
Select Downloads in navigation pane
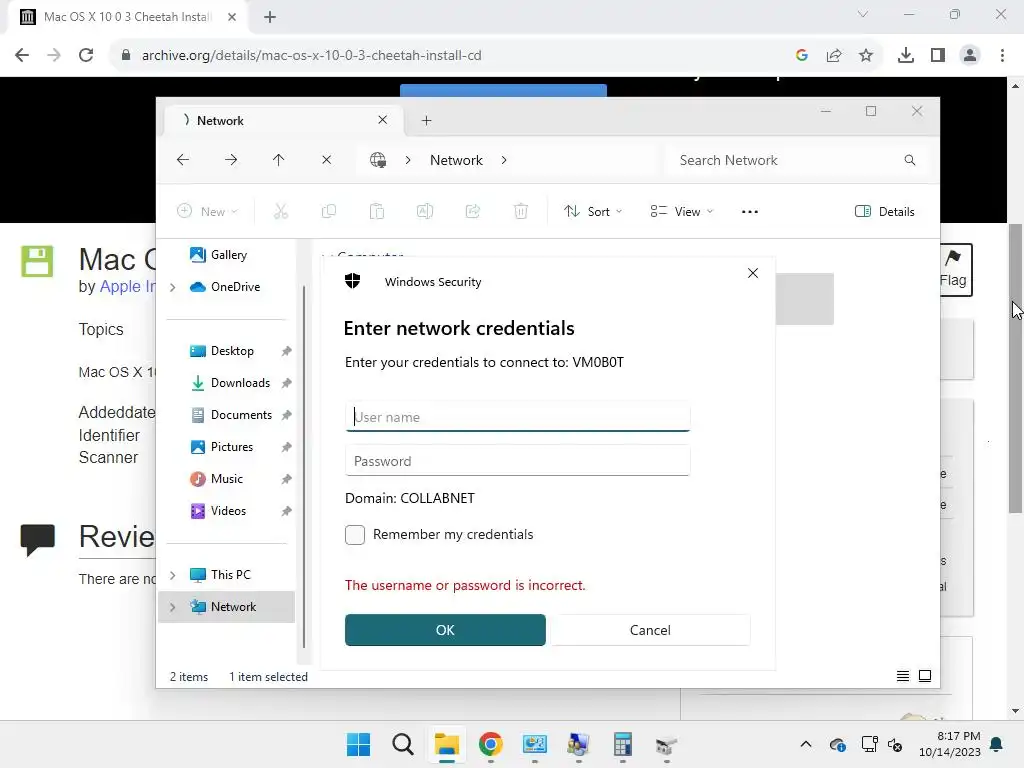coord(240,383)
